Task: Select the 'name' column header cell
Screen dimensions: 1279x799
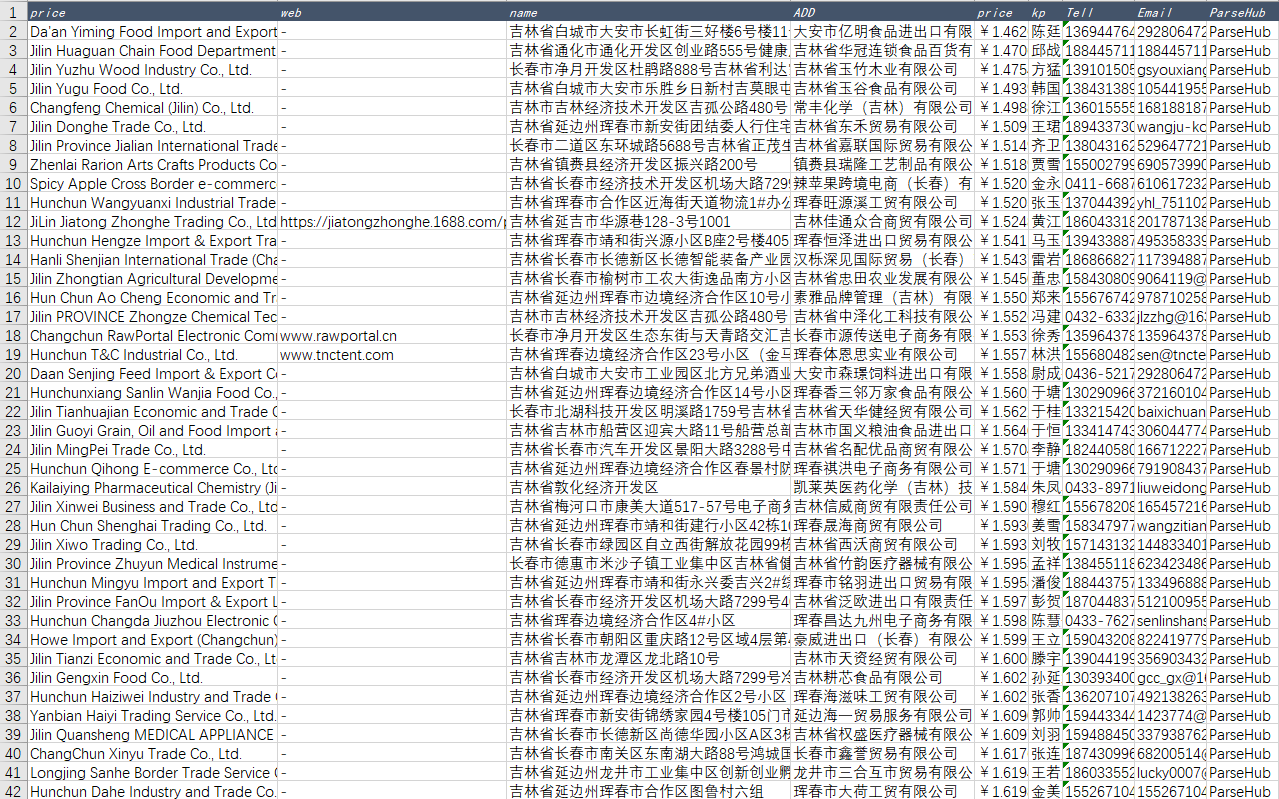Action: pyautogui.click(x=649, y=13)
